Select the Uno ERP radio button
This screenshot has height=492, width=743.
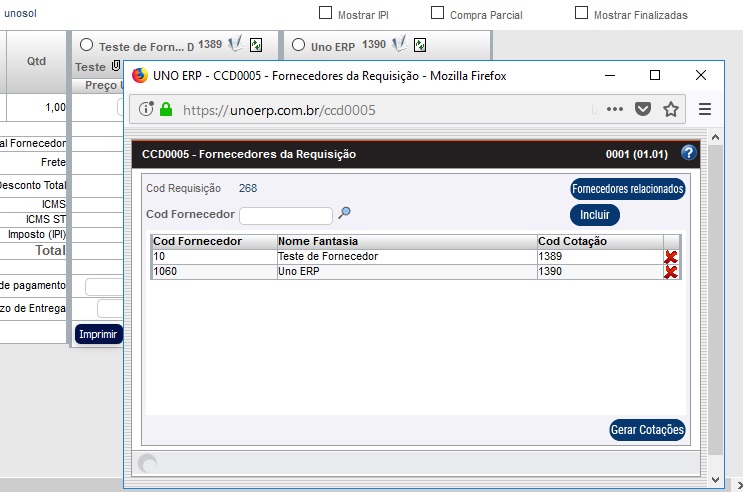(x=298, y=45)
